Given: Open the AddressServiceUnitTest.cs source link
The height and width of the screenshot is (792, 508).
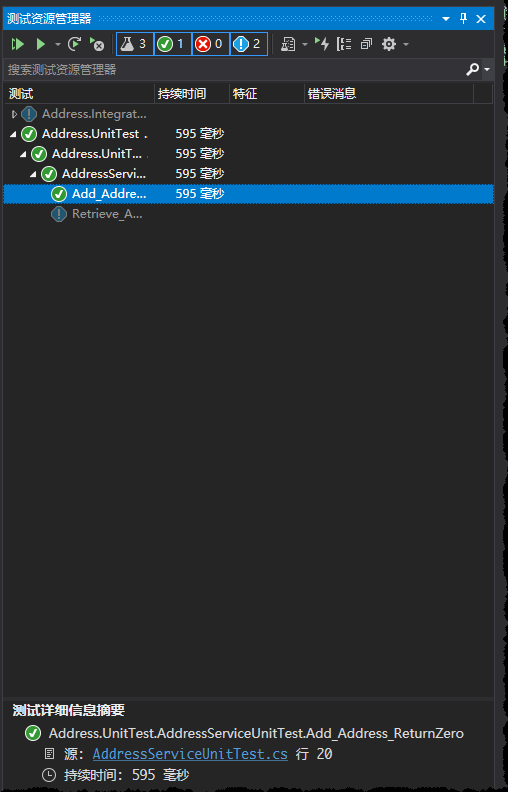Looking at the screenshot, I should (190, 754).
